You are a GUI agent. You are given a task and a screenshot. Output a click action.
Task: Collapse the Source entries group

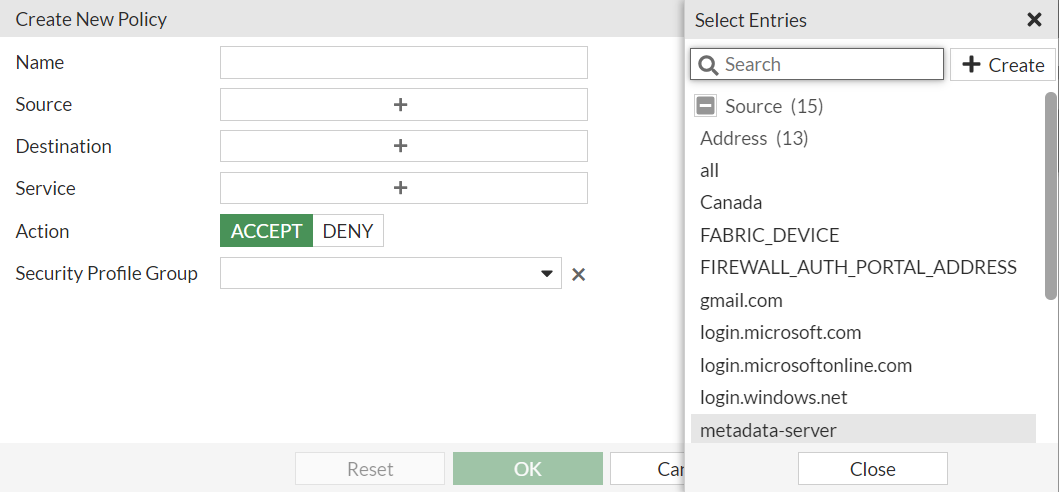click(706, 106)
